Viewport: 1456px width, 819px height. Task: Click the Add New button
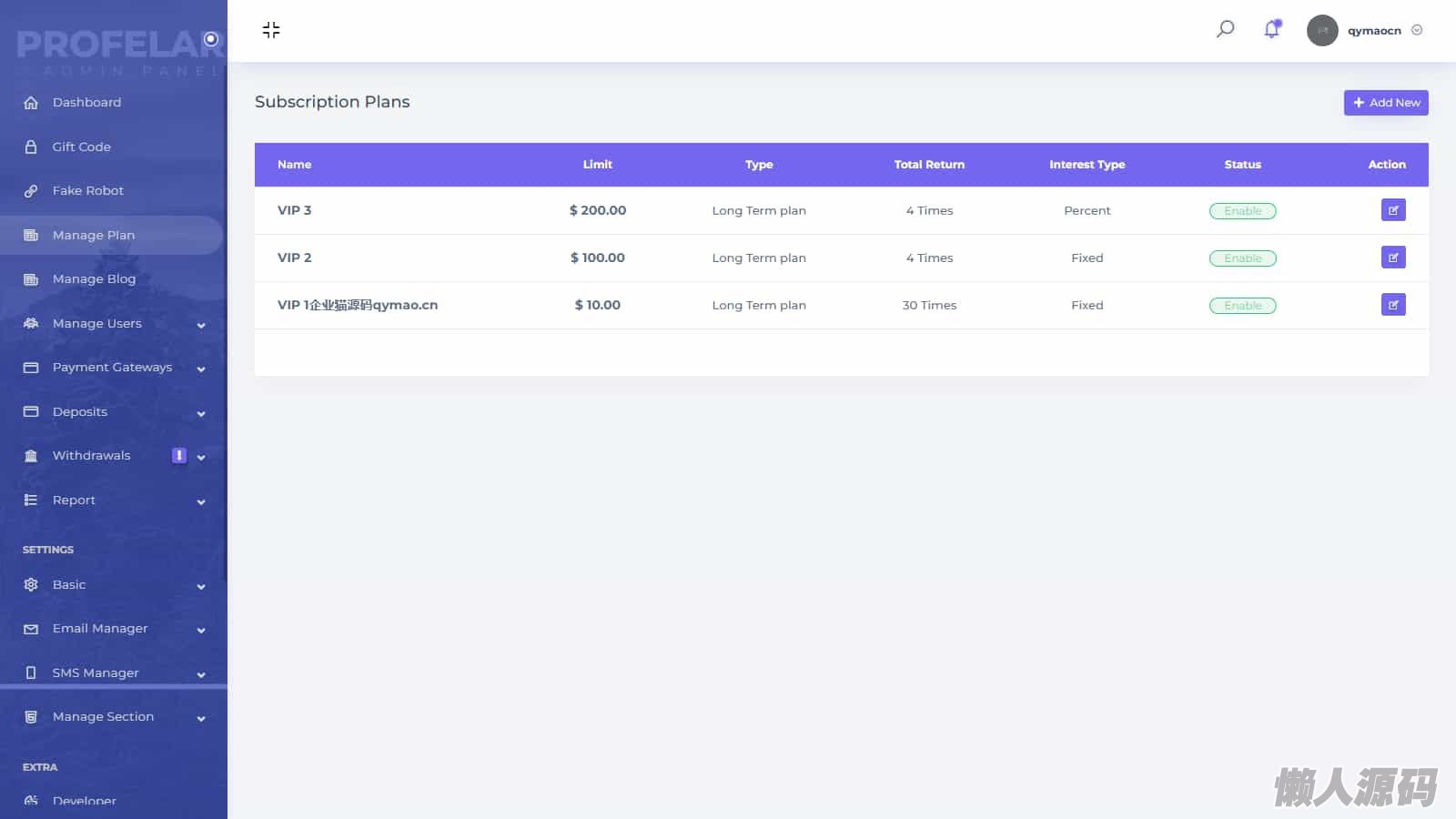pos(1385,103)
